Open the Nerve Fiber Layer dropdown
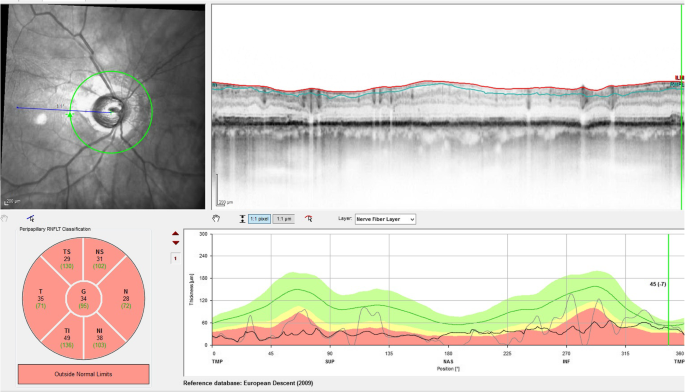Viewport: 685px width, 392px height. pos(385,219)
